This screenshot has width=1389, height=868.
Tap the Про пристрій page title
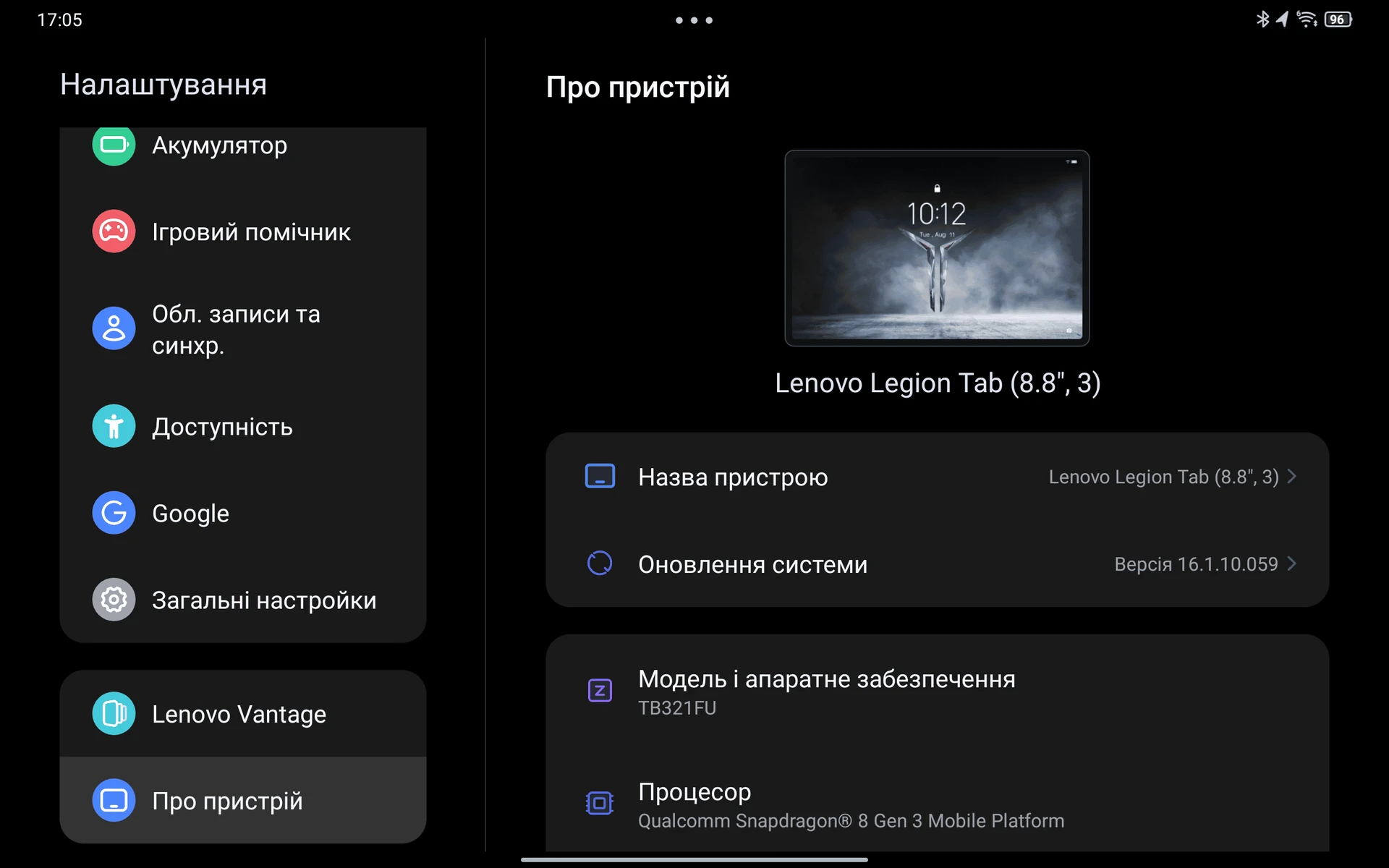tap(637, 87)
